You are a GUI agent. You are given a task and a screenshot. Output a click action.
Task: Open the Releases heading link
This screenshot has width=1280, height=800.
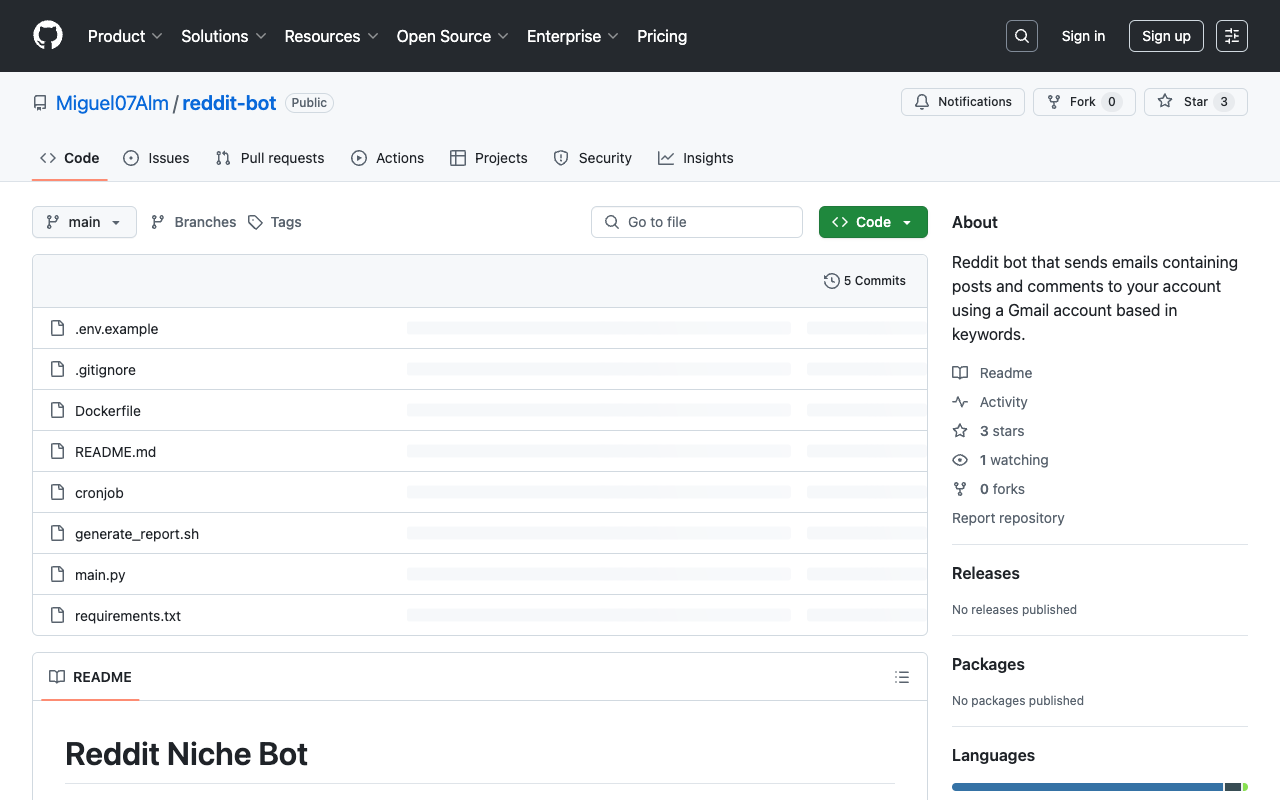tap(986, 573)
